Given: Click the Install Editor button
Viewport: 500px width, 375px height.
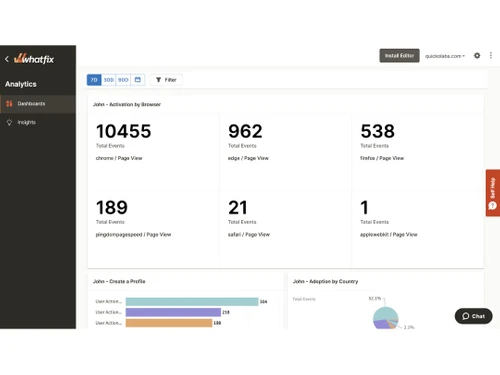Looking at the screenshot, I should (x=399, y=56).
